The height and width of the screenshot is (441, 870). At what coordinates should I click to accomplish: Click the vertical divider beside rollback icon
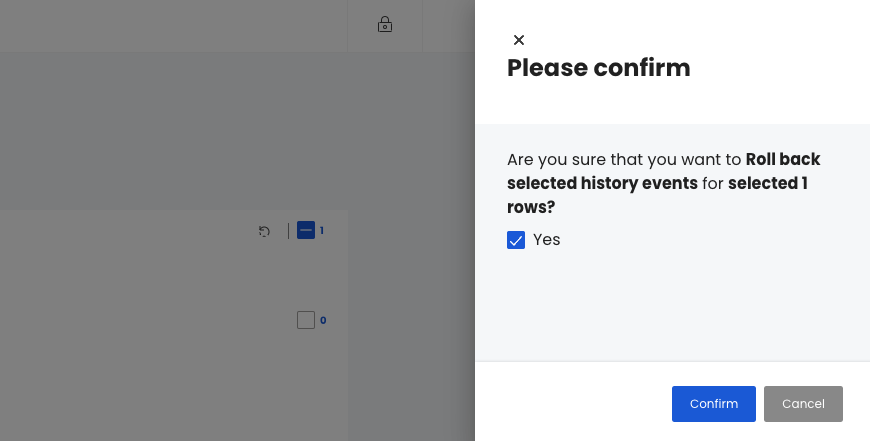coord(289,231)
